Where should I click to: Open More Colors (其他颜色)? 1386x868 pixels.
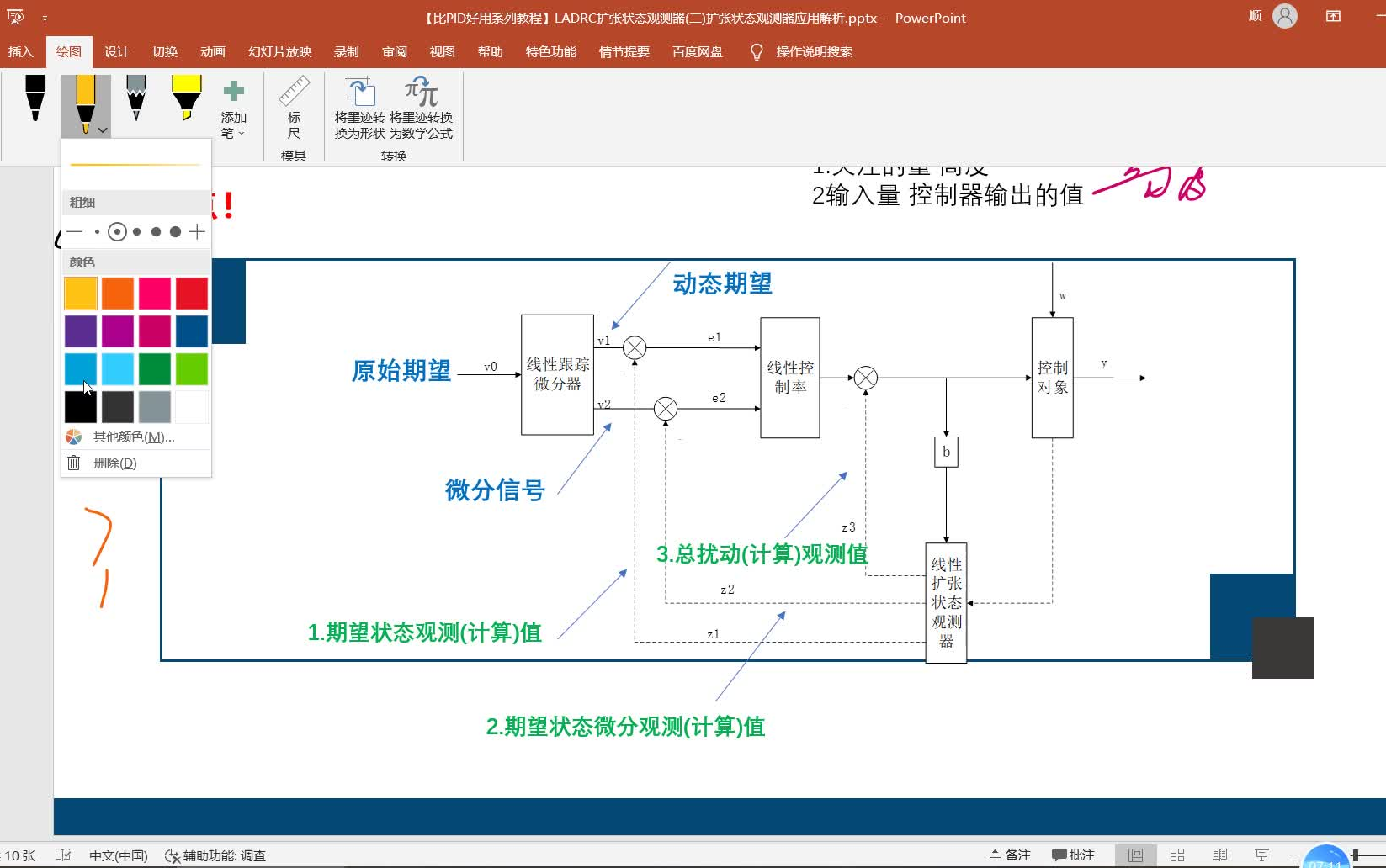point(135,437)
